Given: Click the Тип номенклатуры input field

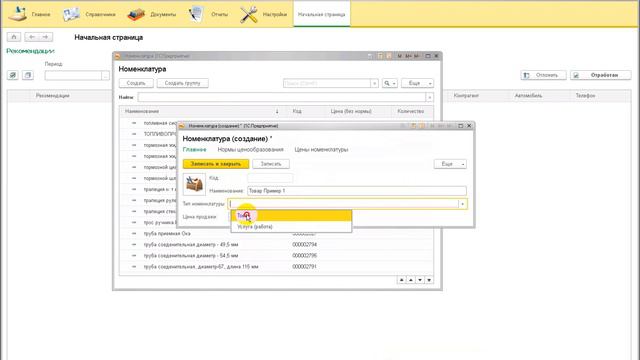Looking at the screenshot, I should point(343,204).
